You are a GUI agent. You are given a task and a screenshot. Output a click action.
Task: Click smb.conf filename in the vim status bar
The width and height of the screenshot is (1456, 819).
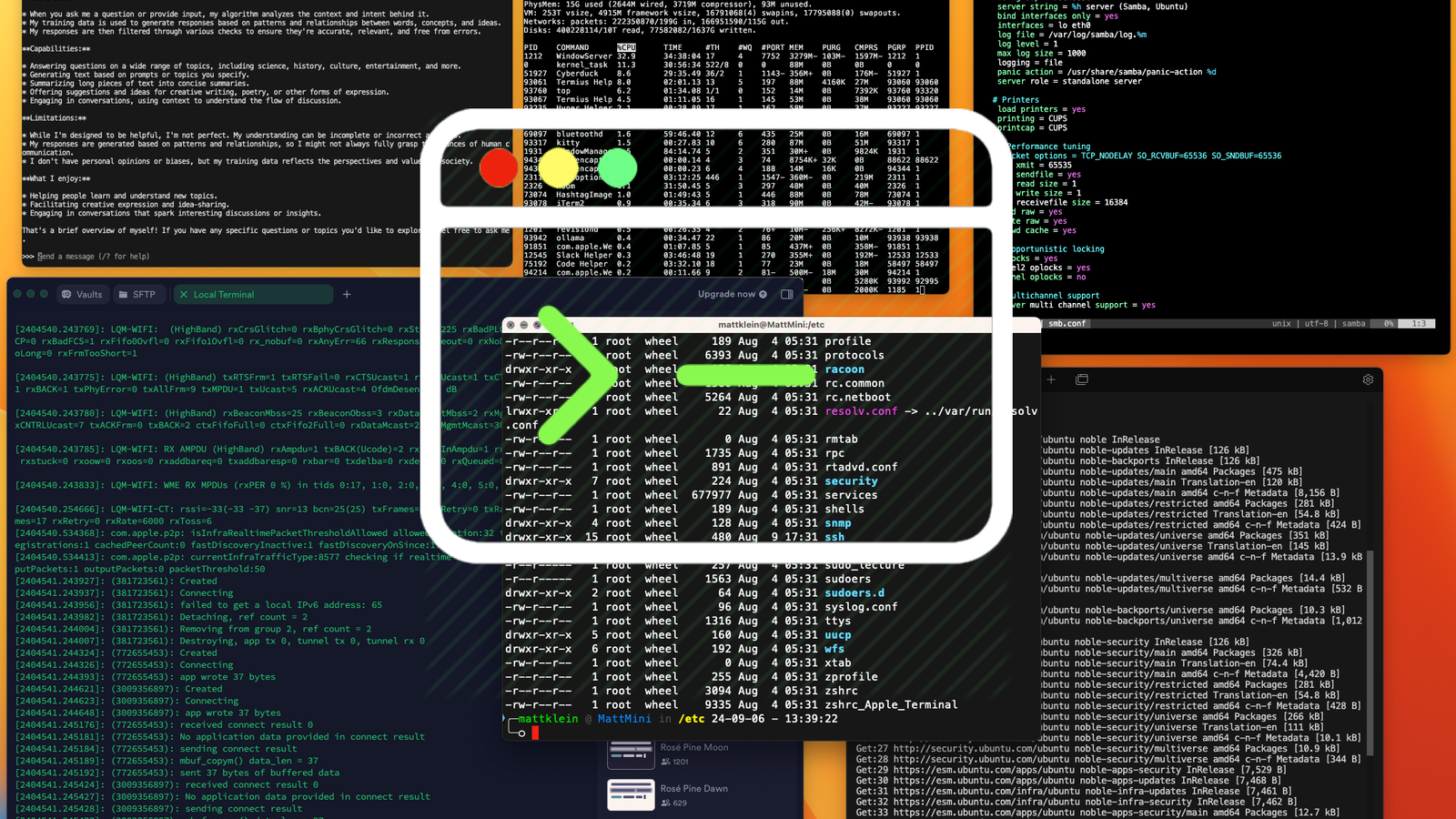(1067, 323)
